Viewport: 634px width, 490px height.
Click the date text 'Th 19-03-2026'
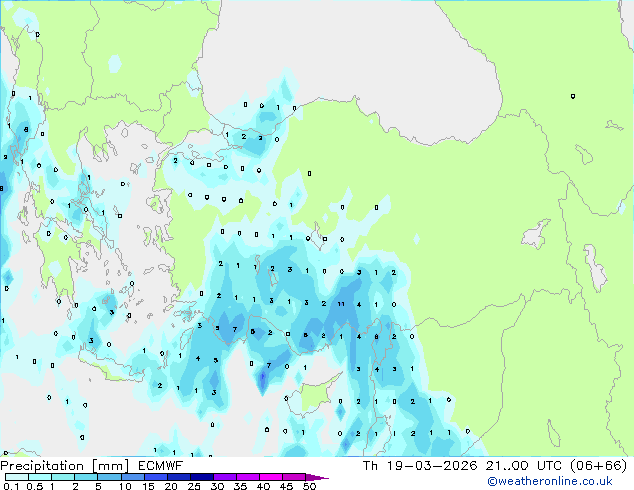click(x=420, y=466)
